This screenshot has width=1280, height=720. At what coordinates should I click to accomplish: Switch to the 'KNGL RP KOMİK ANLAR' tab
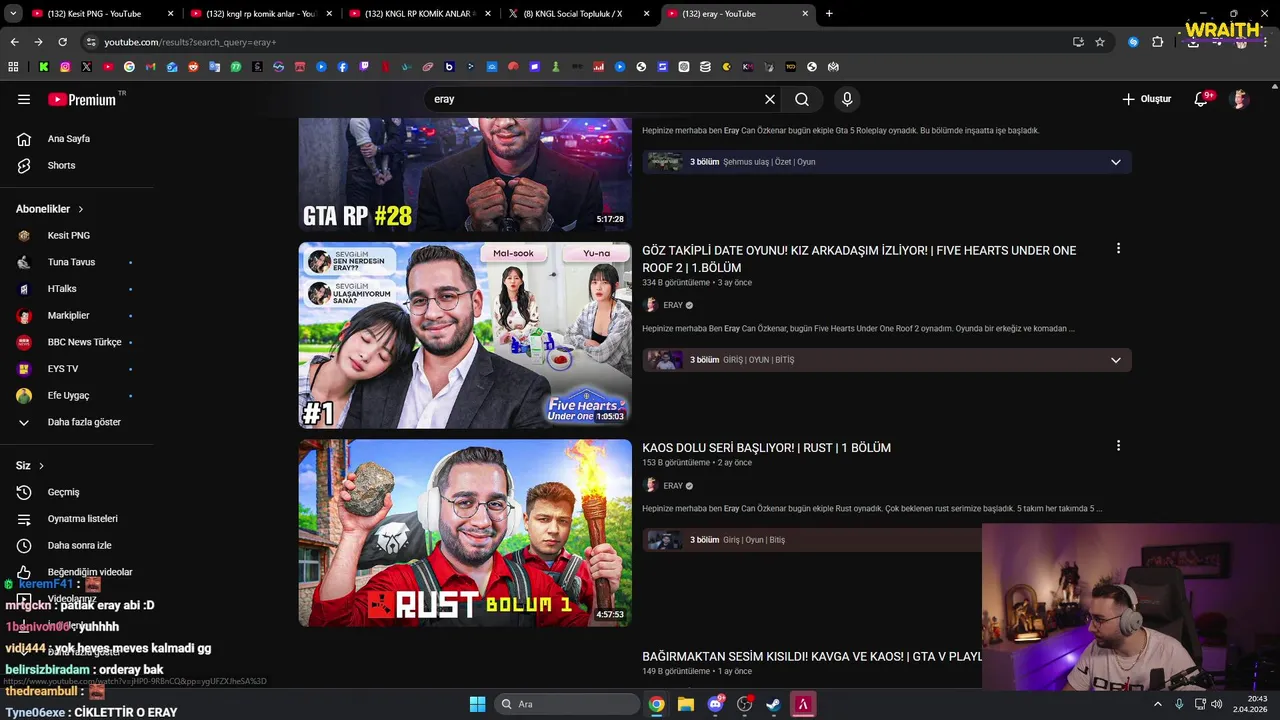click(x=418, y=14)
